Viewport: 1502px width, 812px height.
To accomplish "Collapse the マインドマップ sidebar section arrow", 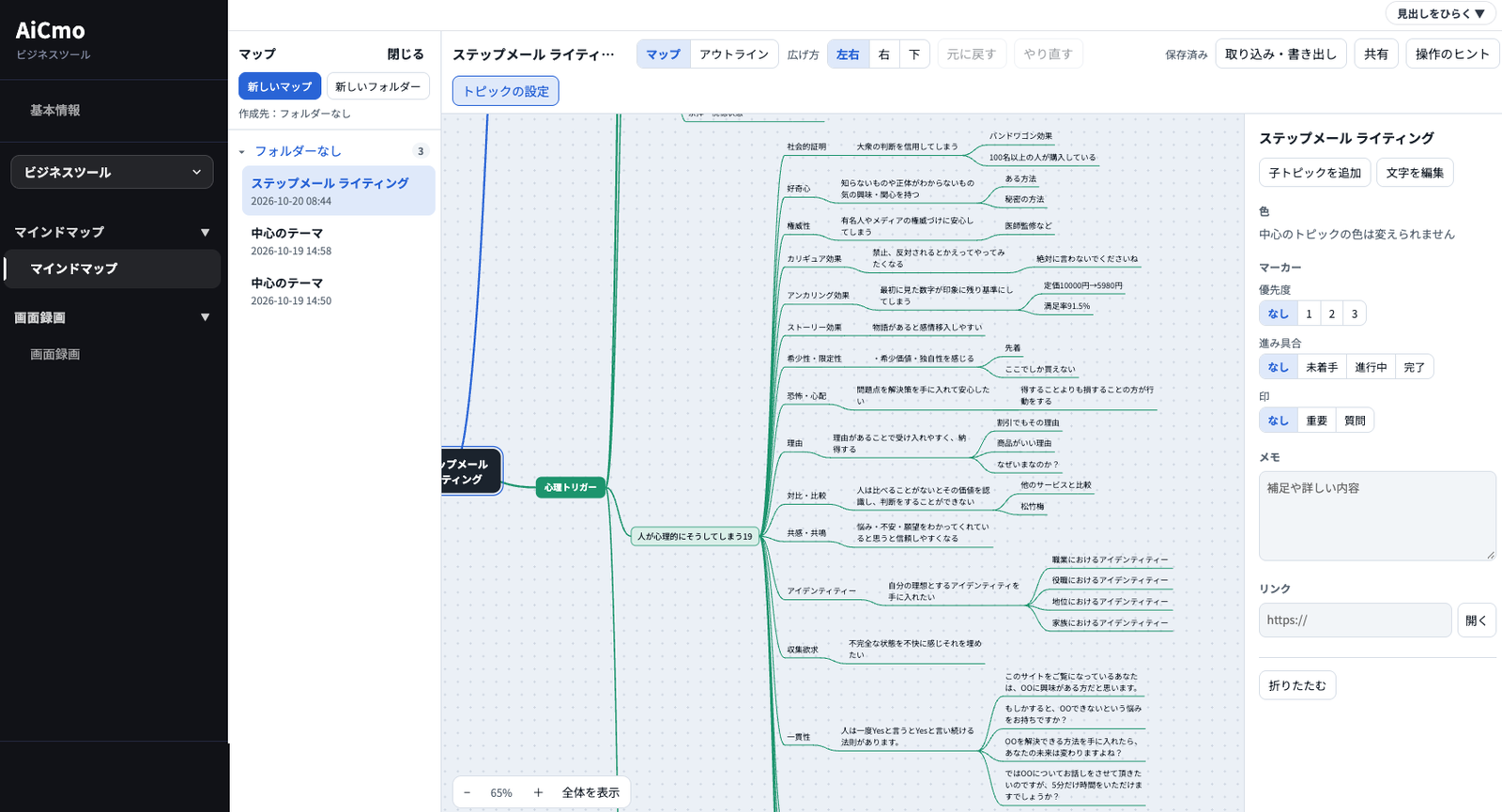I will pos(205,232).
